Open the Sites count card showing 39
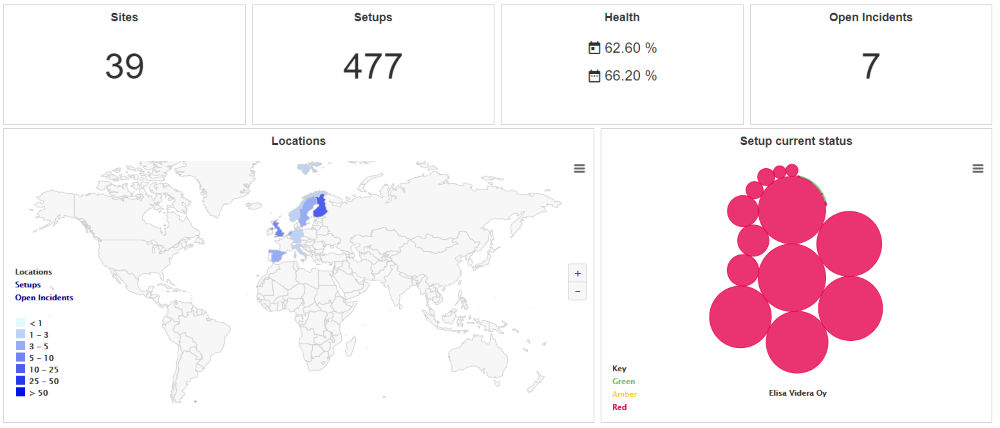1000x428 pixels. coord(124,64)
